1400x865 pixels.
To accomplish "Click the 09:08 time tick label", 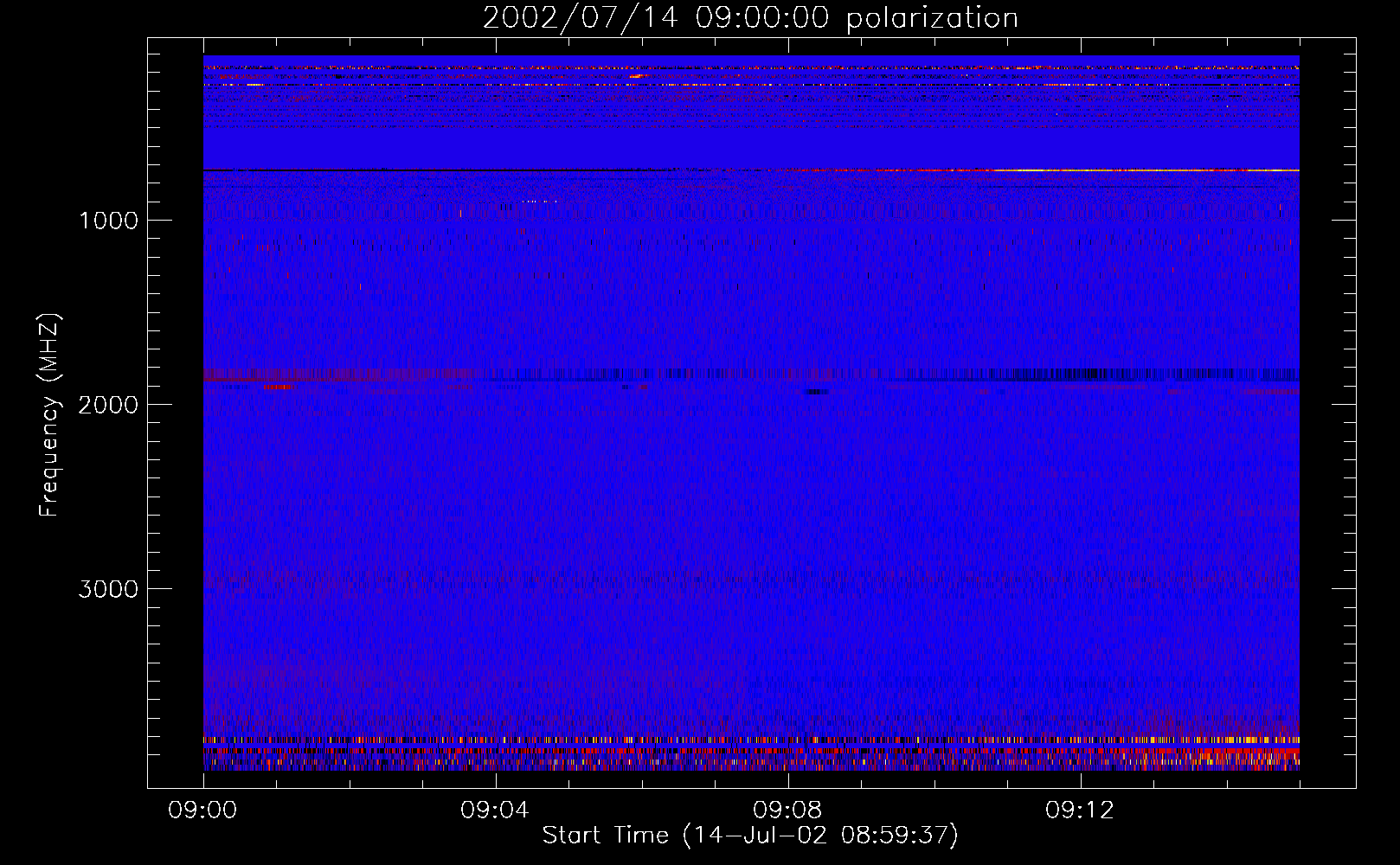I will (787, 811).
